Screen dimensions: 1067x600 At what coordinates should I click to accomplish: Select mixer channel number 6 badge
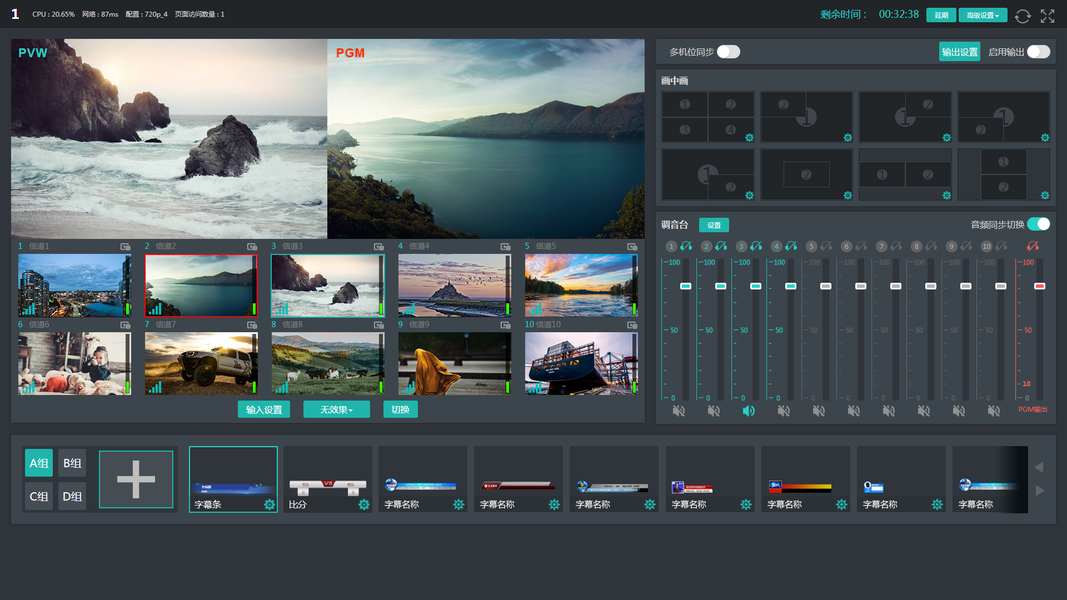click(x=847, y=246)
